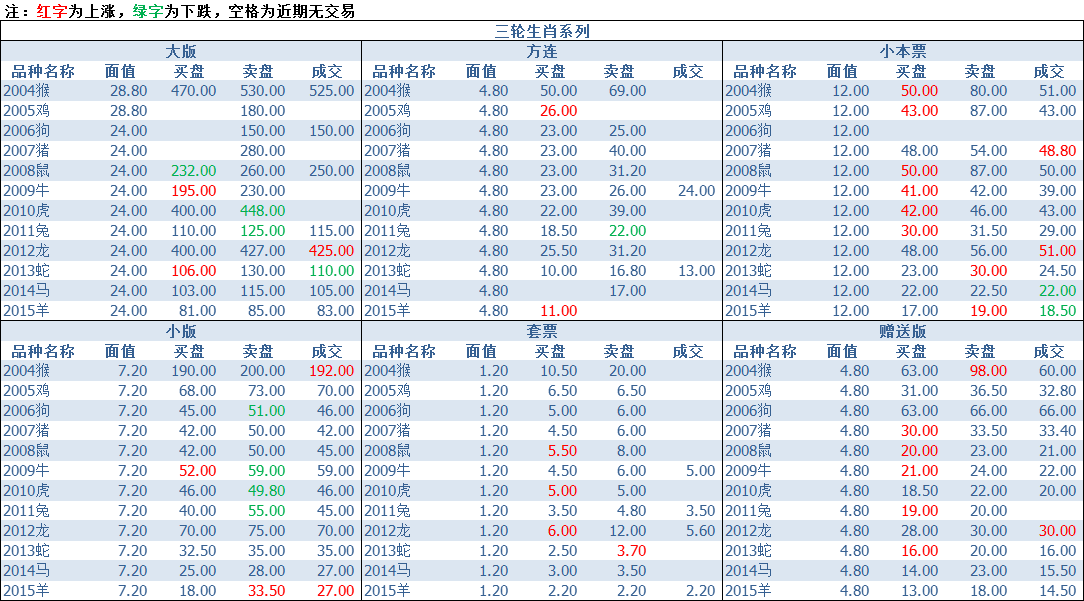The width and height of the screenshot is (1084, 601).
Task: Select the 套票 section header
Action: 542,331
